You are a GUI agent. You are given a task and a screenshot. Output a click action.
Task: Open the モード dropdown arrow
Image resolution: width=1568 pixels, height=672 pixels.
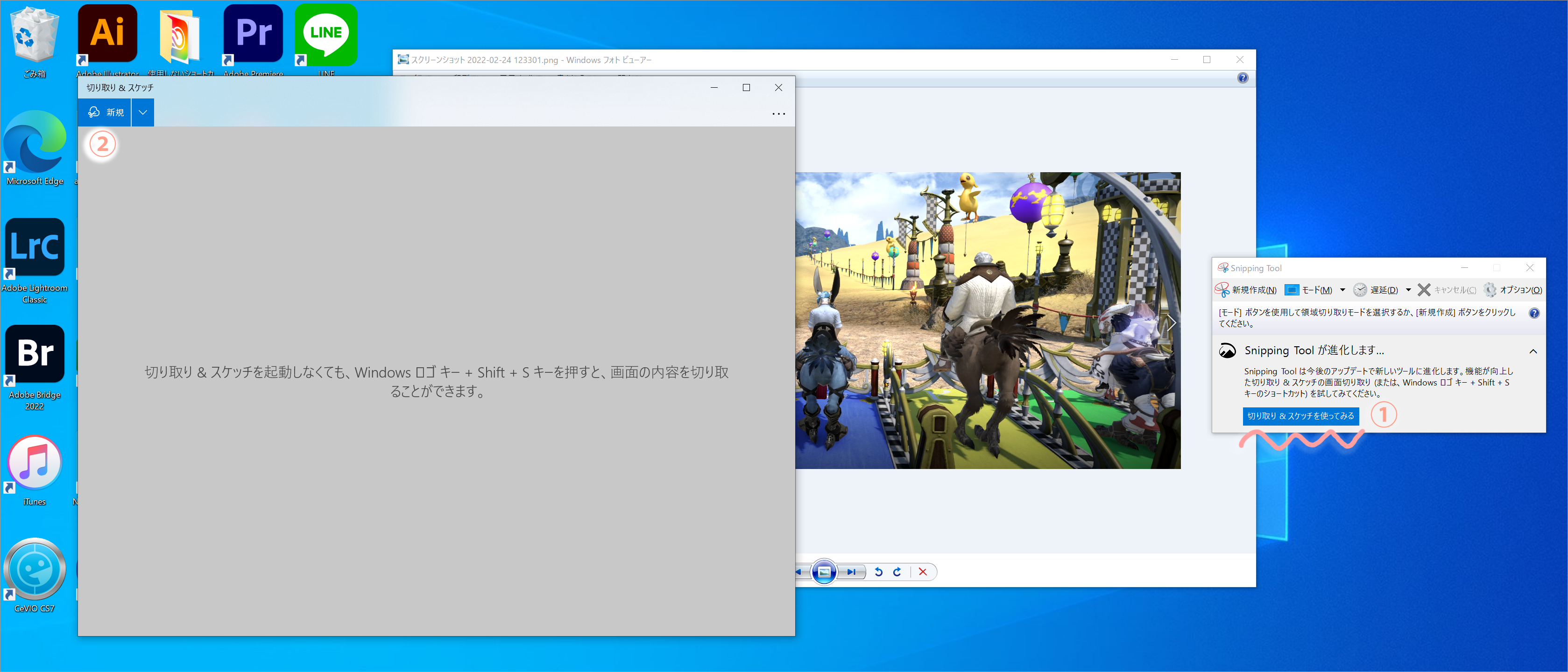[1342, 290]
